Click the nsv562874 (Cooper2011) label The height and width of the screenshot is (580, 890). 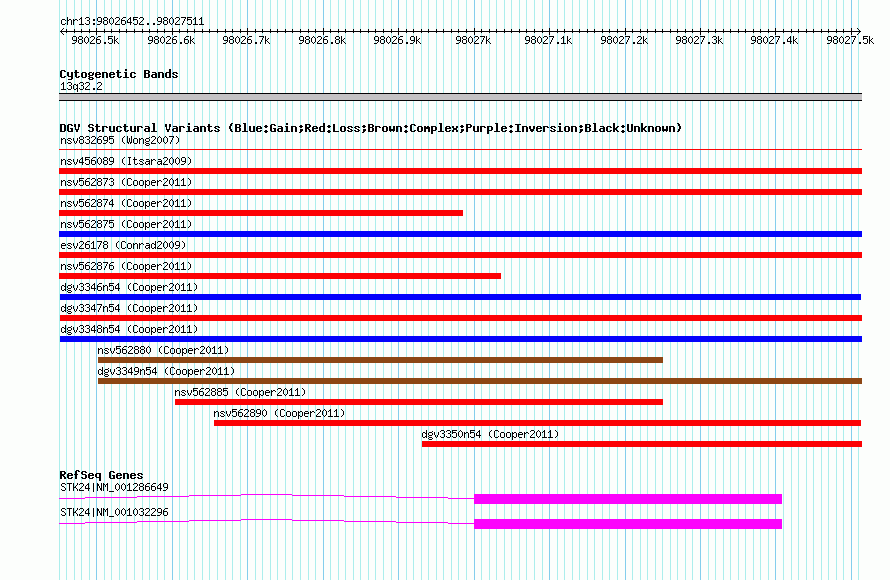click(126, 203)
